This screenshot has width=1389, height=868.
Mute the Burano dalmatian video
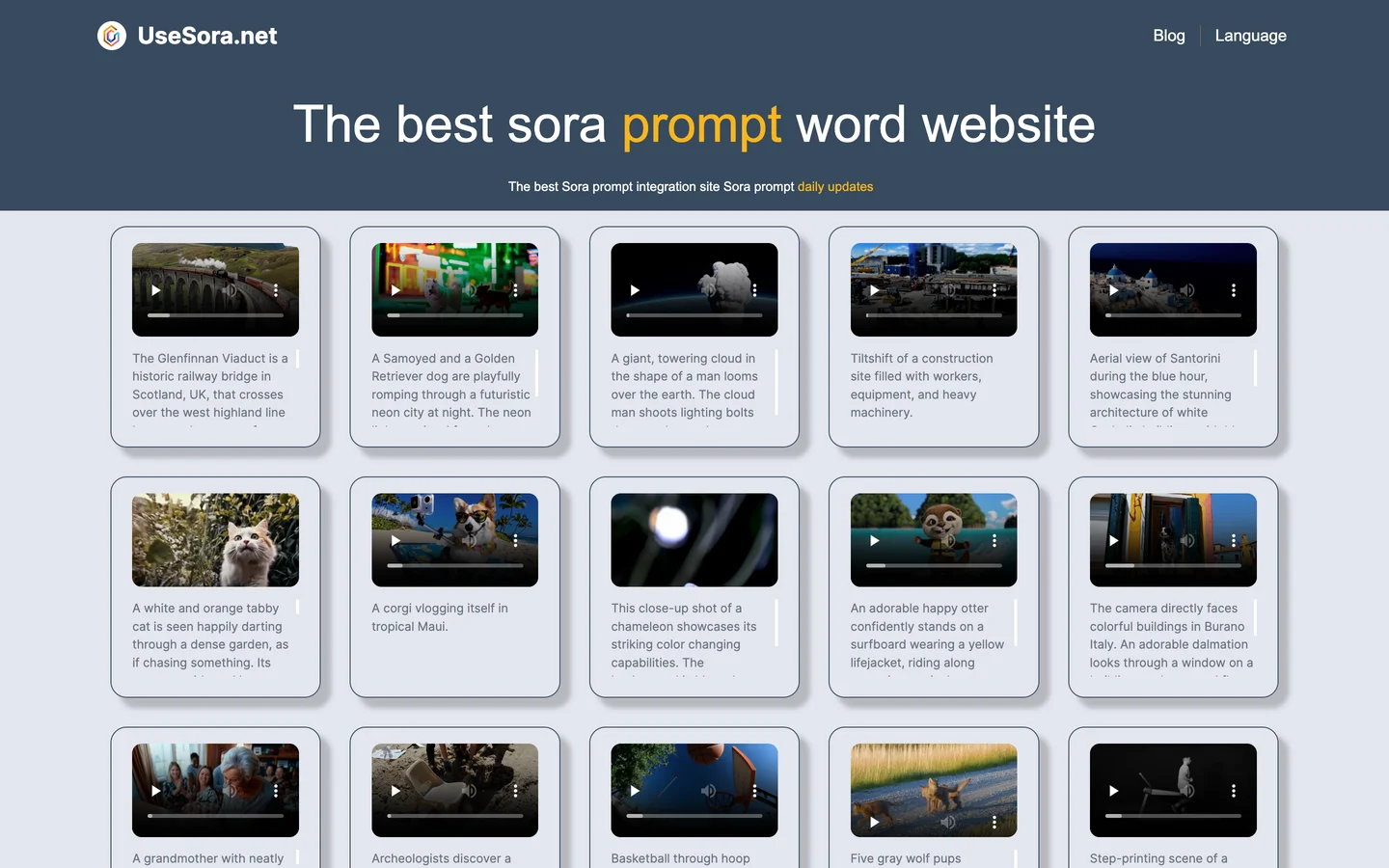click(1187, 541)
